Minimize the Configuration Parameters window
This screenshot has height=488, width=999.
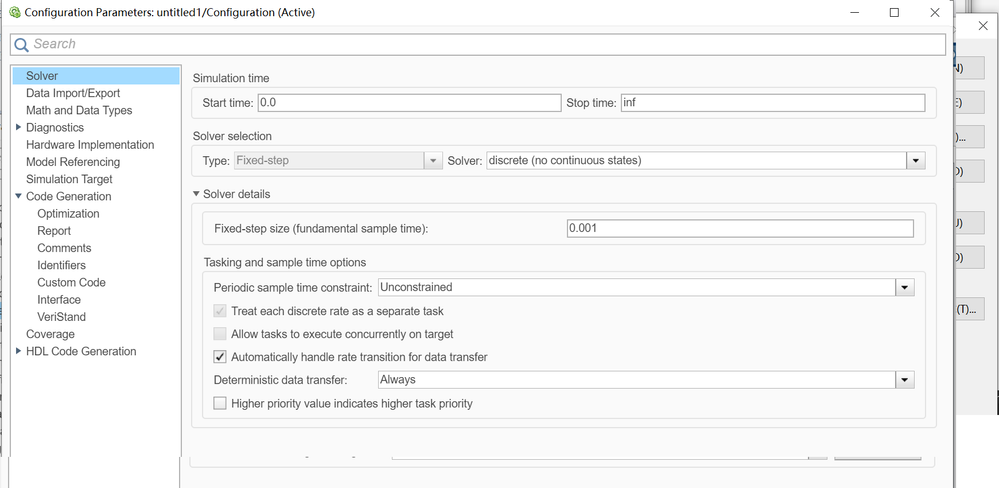click(853, 13)
